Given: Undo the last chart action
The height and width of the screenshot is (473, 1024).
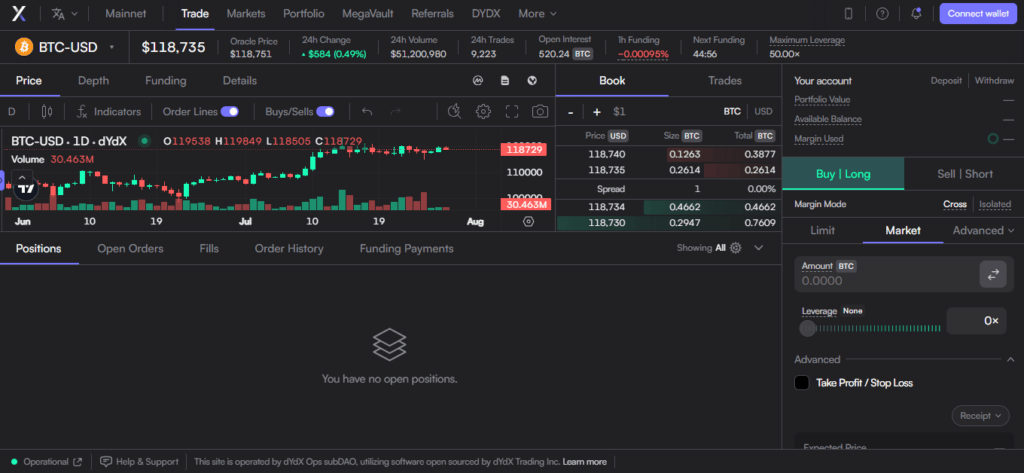Looking at the screenshot, I should (367, 112).
